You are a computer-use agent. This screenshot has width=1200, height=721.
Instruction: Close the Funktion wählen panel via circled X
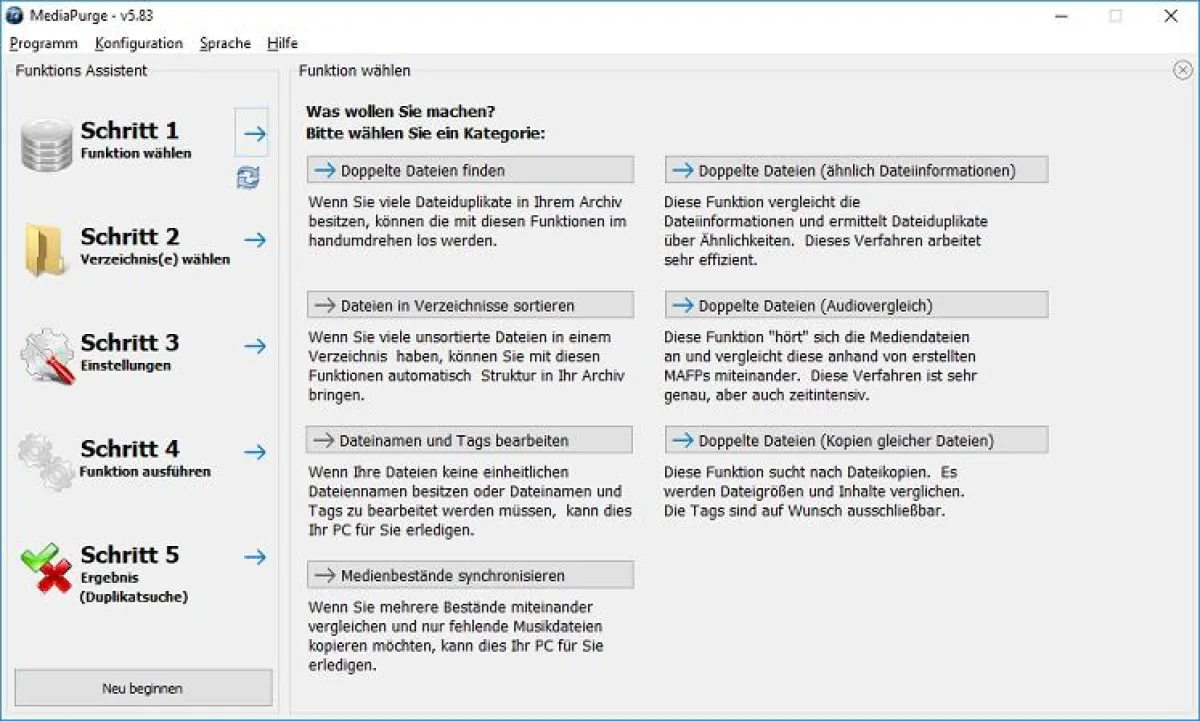pyautogui.click(x=1183, y=70)
